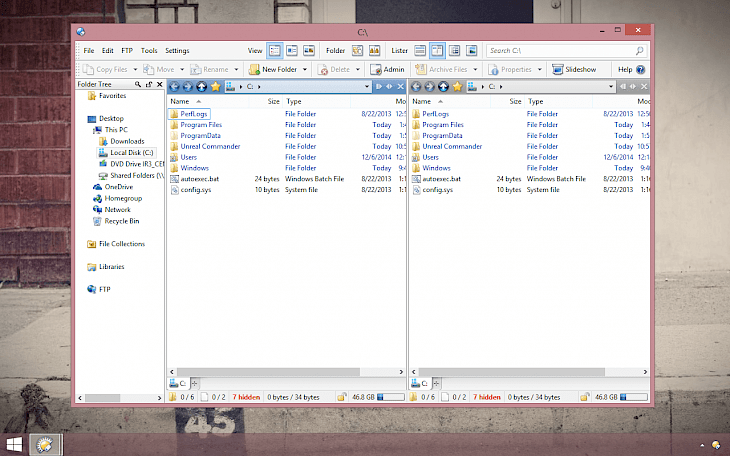Expand the Move dropdown arrow
Viewport: 730px width, 456px height.
(x=182, y=69)
